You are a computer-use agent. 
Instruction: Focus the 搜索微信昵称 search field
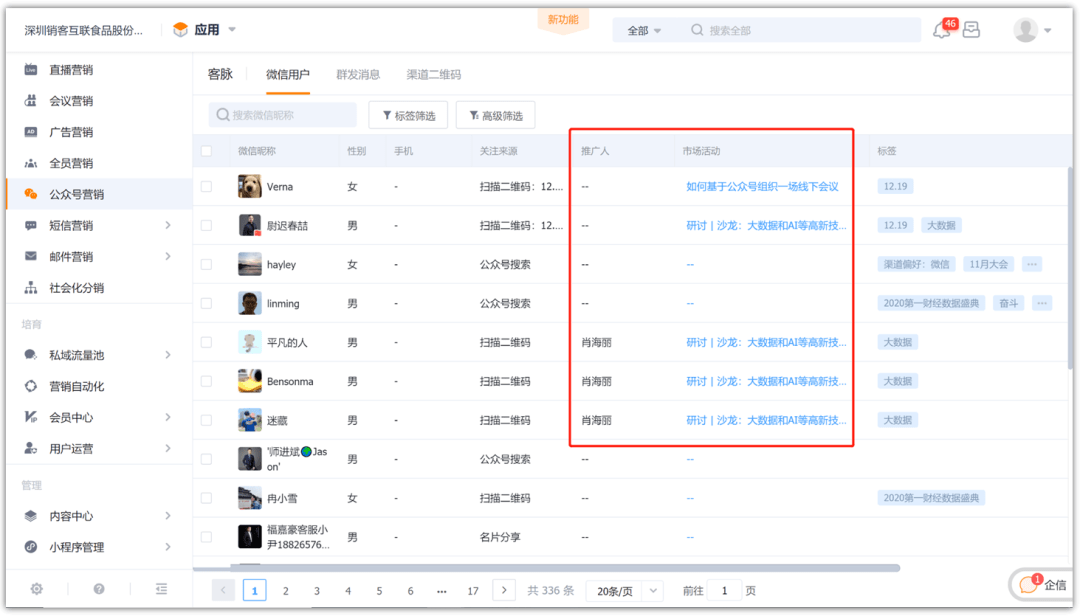282,115
